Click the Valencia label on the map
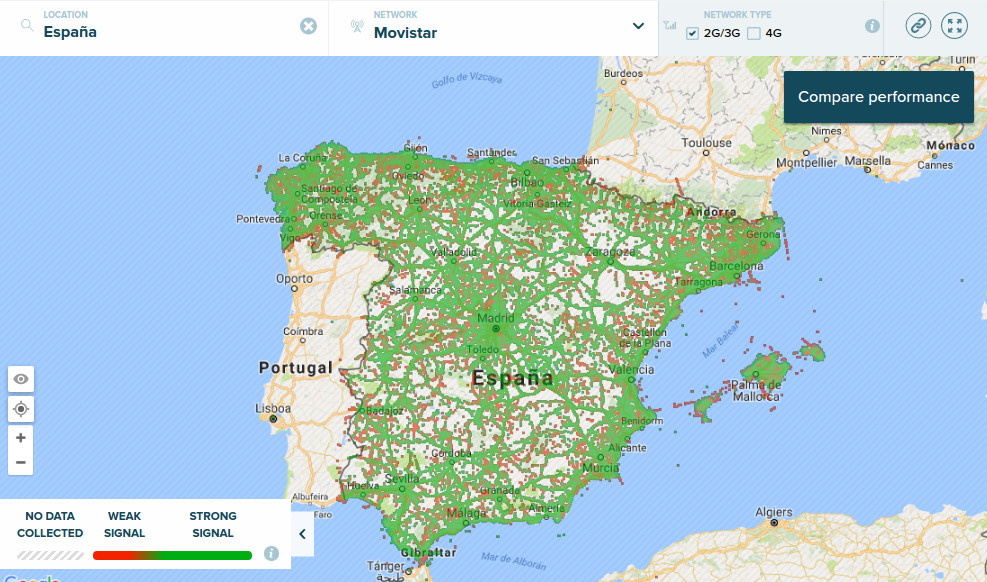987x582 pixels. (631, 369)
